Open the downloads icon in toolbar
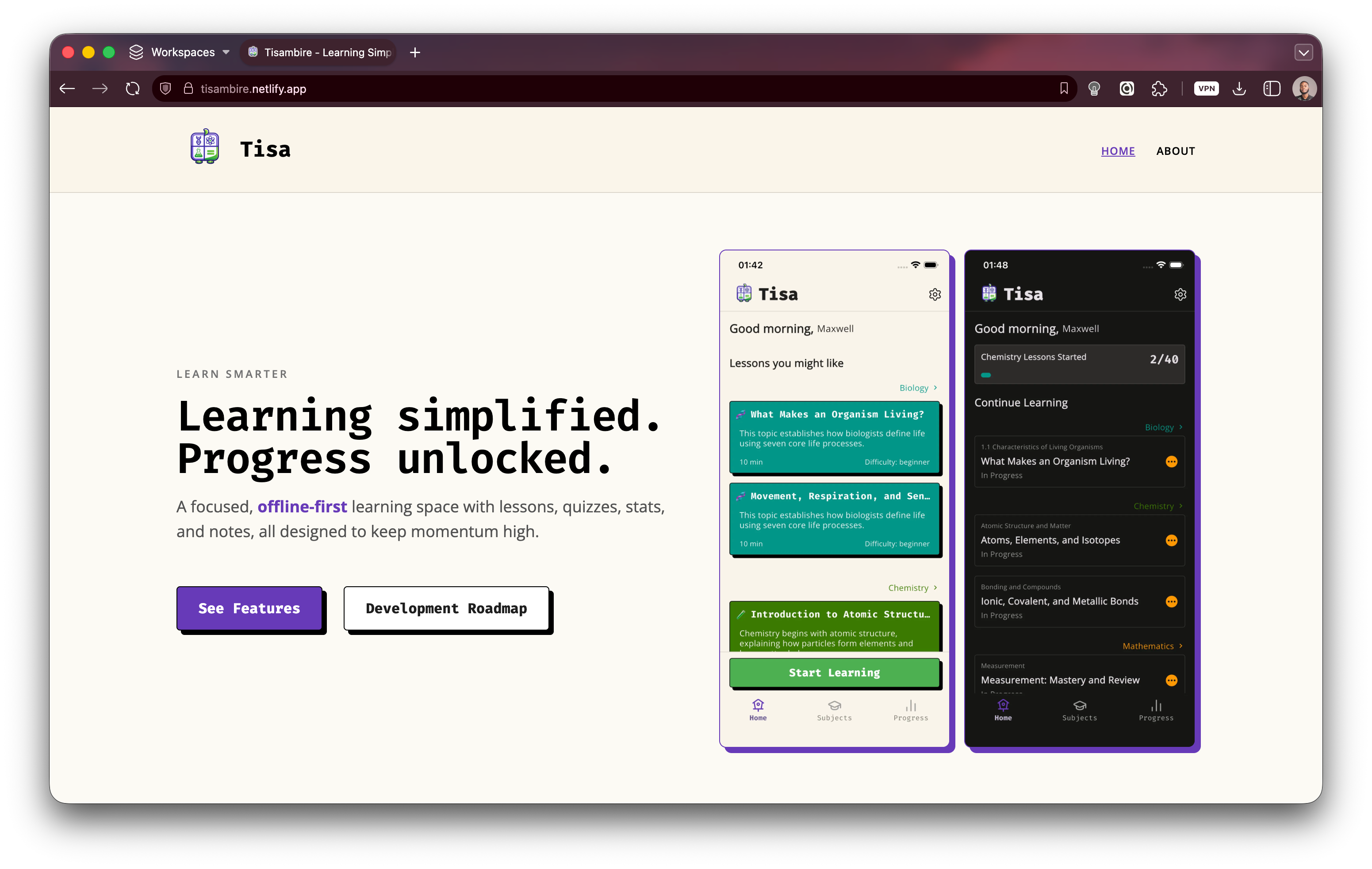This screenshot has width=1372, height=869. 1239,89
